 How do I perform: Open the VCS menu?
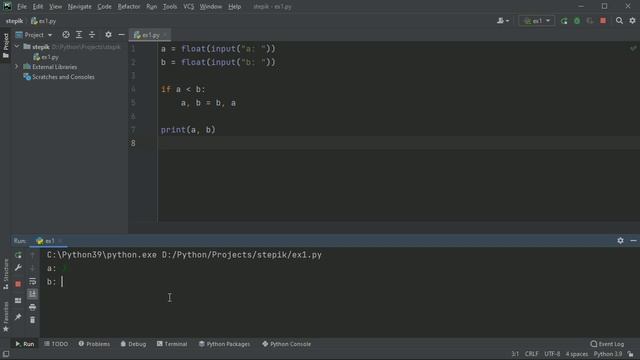(189, 7)
